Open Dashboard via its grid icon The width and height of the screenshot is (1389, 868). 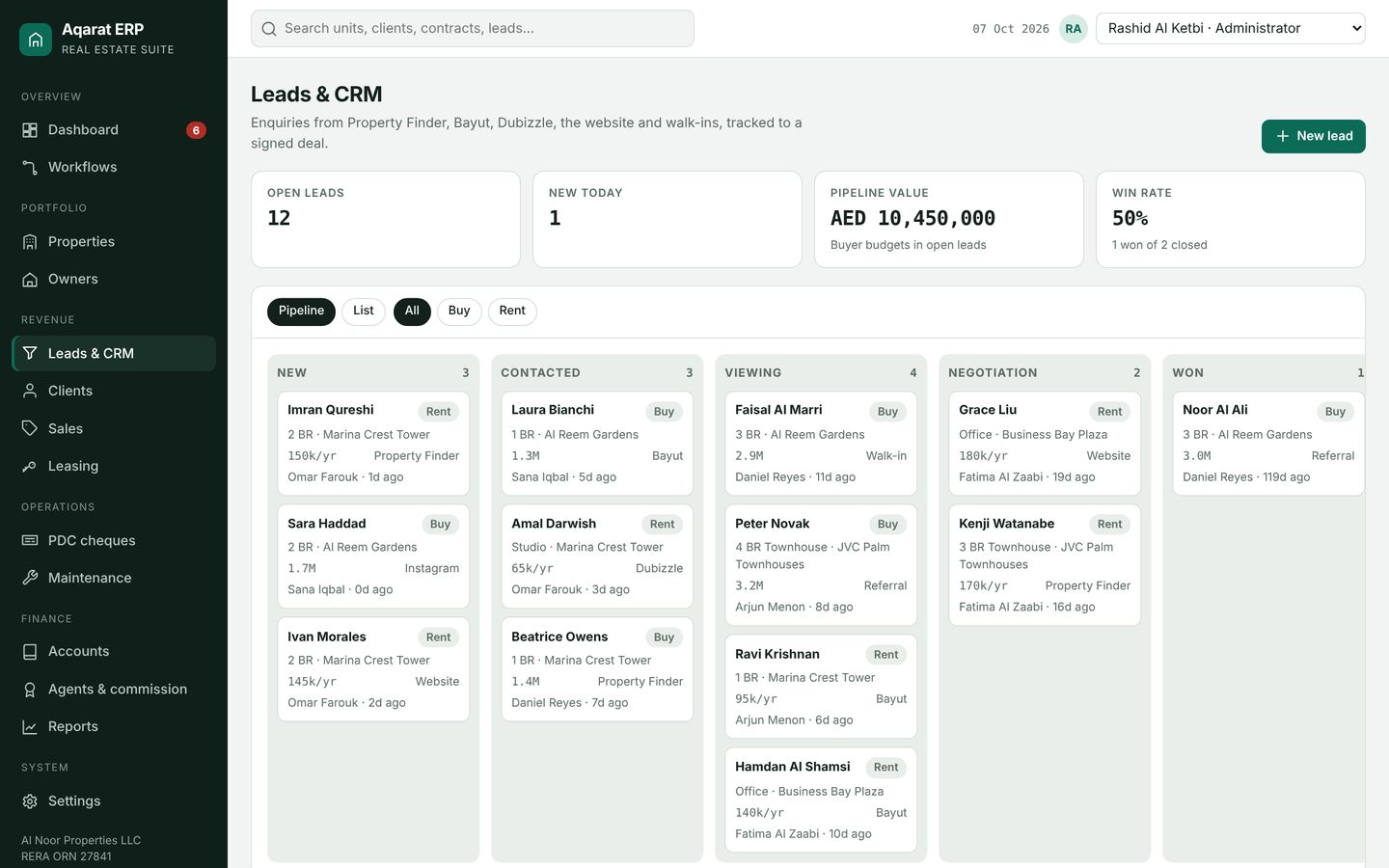pos(30,130)
